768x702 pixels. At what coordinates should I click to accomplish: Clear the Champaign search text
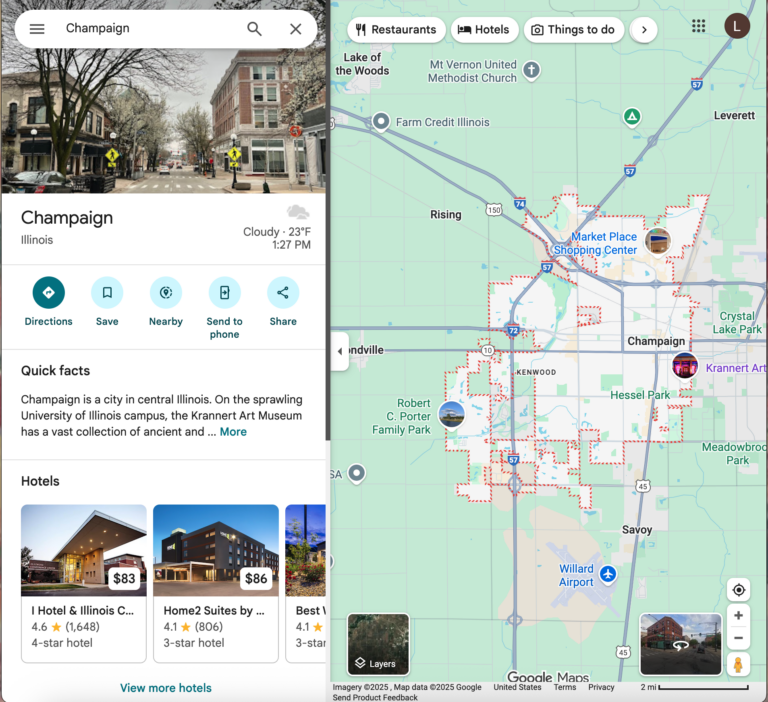(x=295, y=29)
